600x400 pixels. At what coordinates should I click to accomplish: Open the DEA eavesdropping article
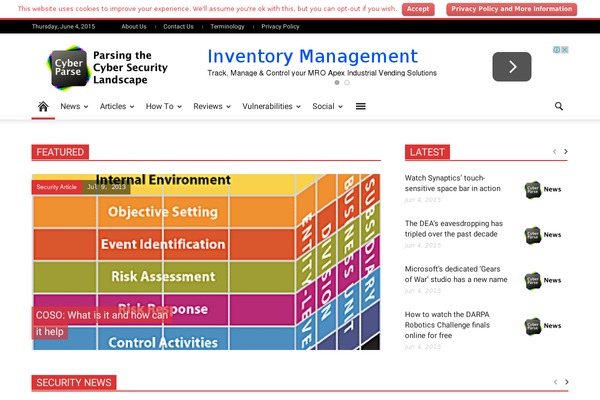[x=454, y=229]
